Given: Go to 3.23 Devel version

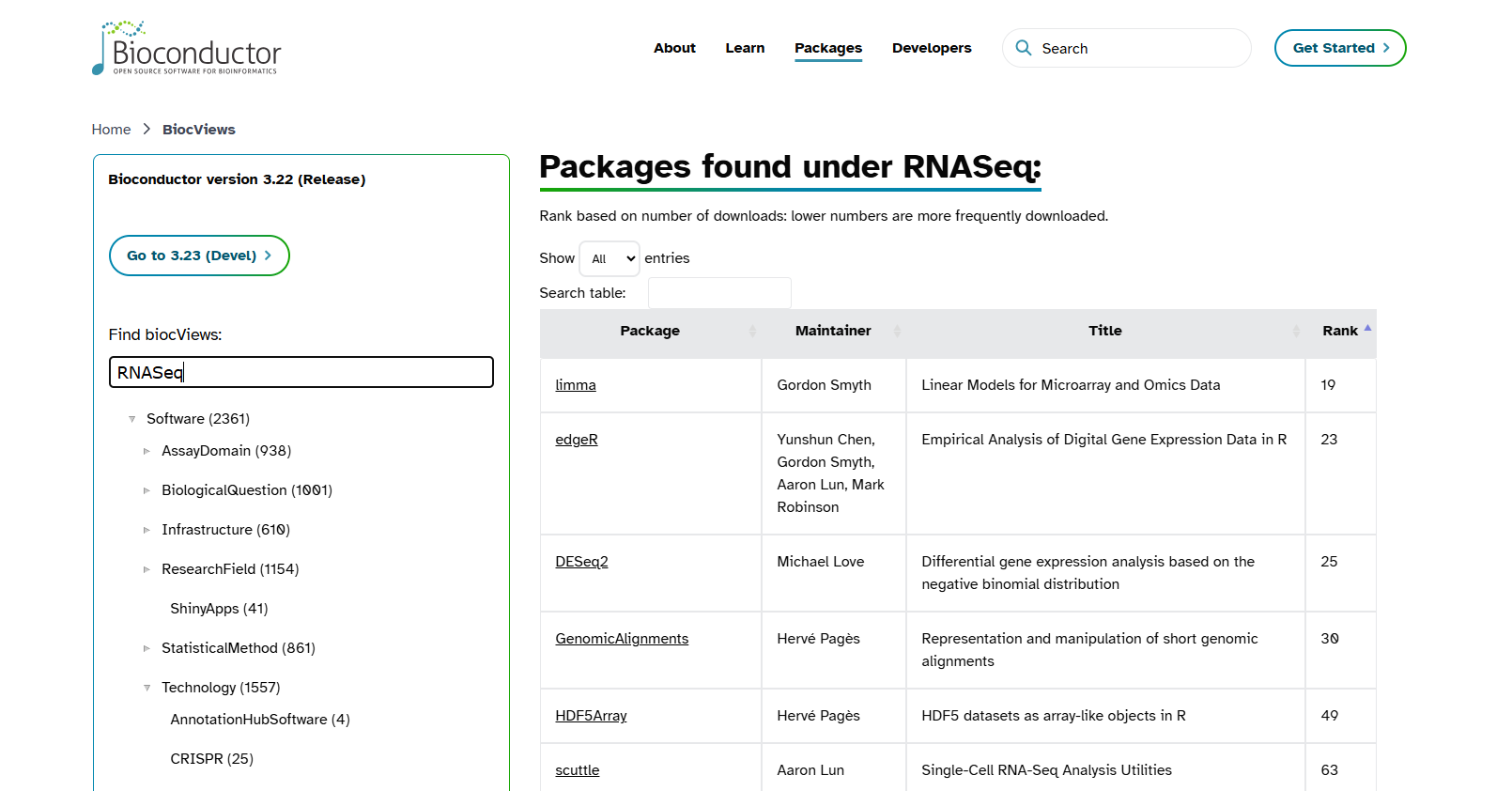Looking at the screenshot, I should click(x=199, y=256).
